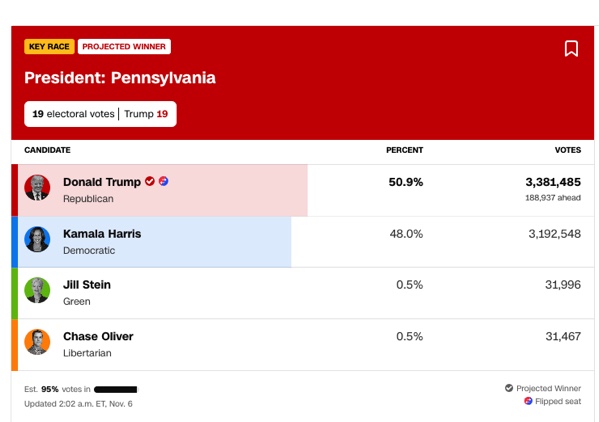Click the PERCENT column header

point(405,150)
